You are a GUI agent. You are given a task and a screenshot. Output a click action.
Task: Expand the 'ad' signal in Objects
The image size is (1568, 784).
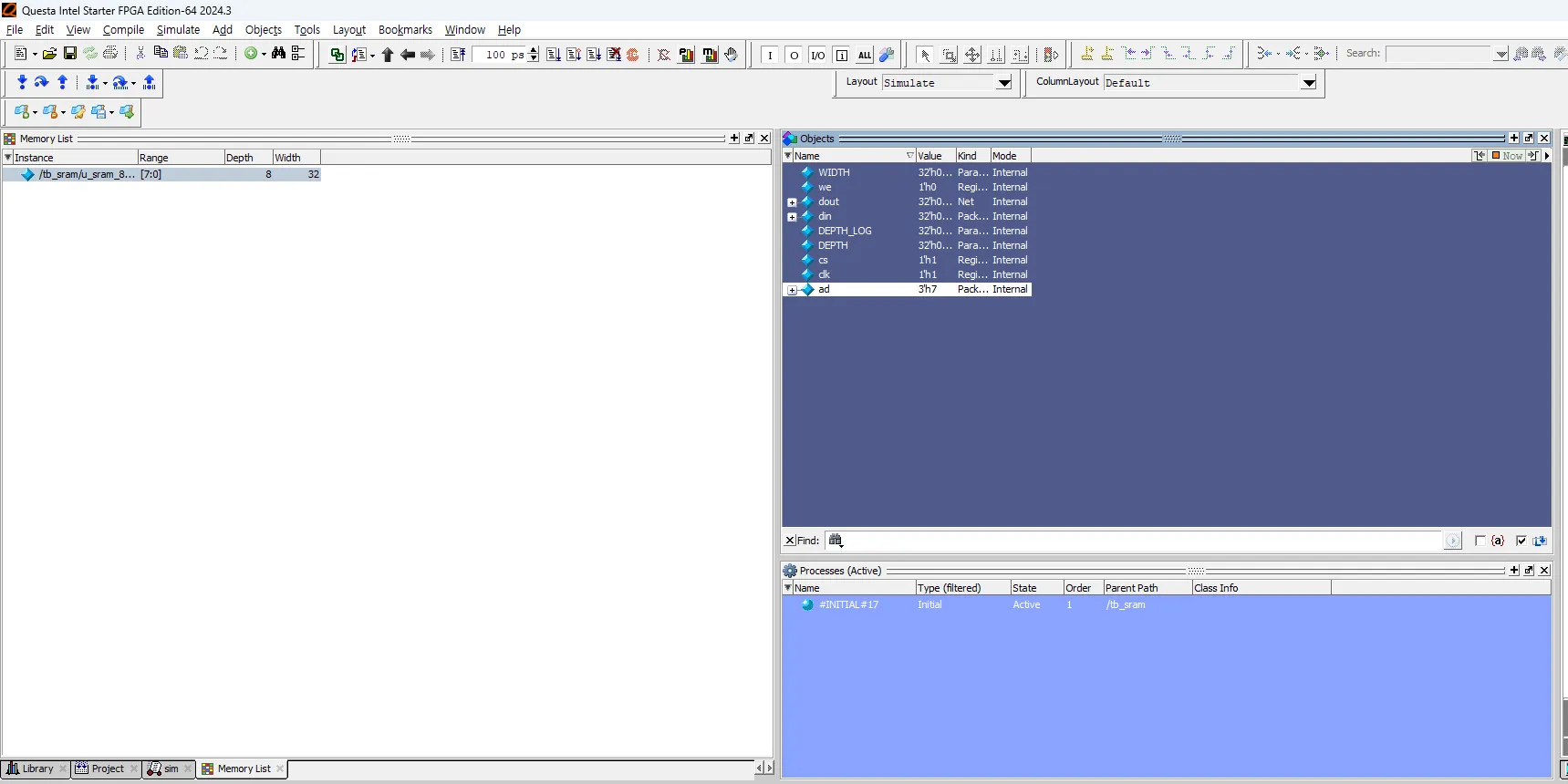(792, 290)
